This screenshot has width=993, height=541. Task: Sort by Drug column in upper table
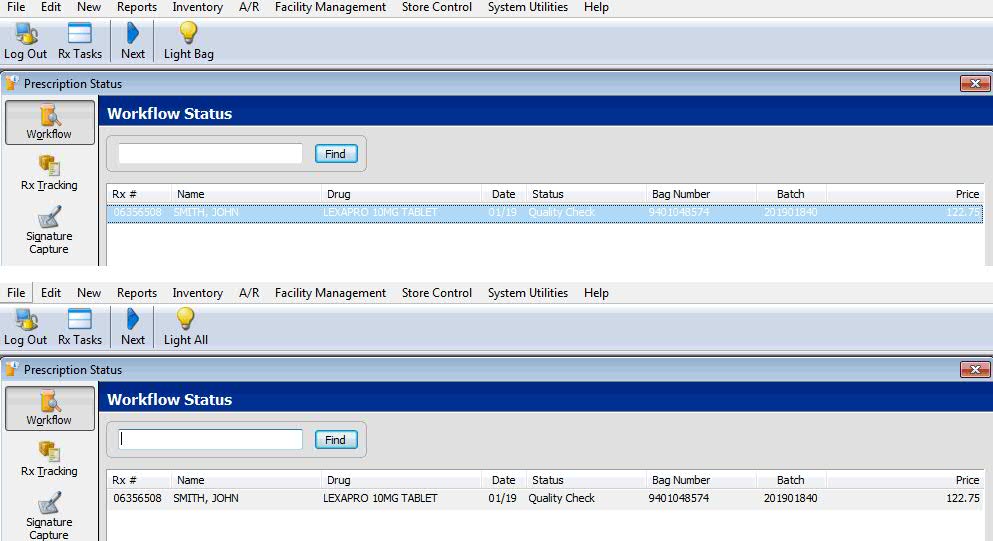point(402,194)
